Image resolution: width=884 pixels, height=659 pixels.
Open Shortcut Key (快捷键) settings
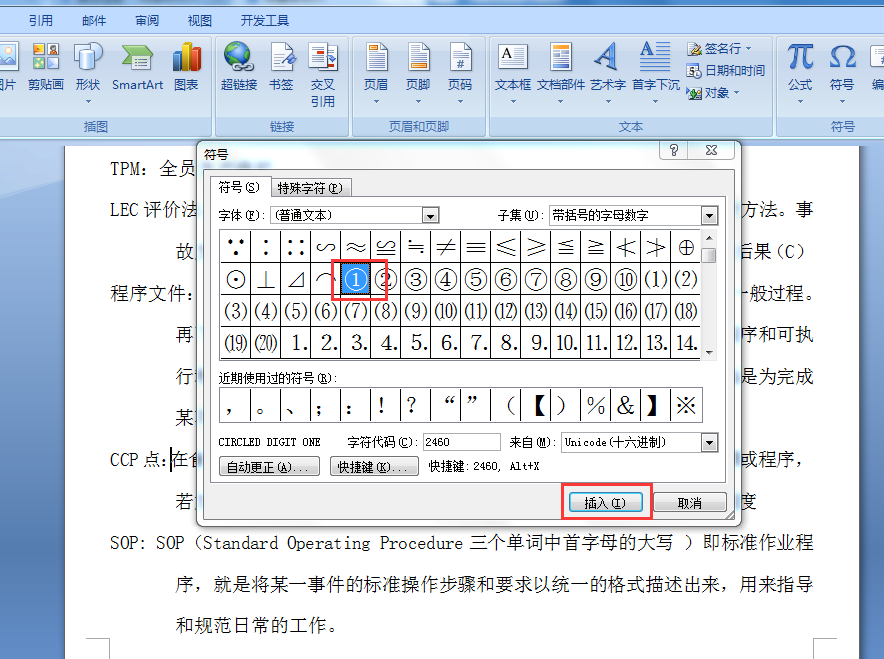[374, 467]
